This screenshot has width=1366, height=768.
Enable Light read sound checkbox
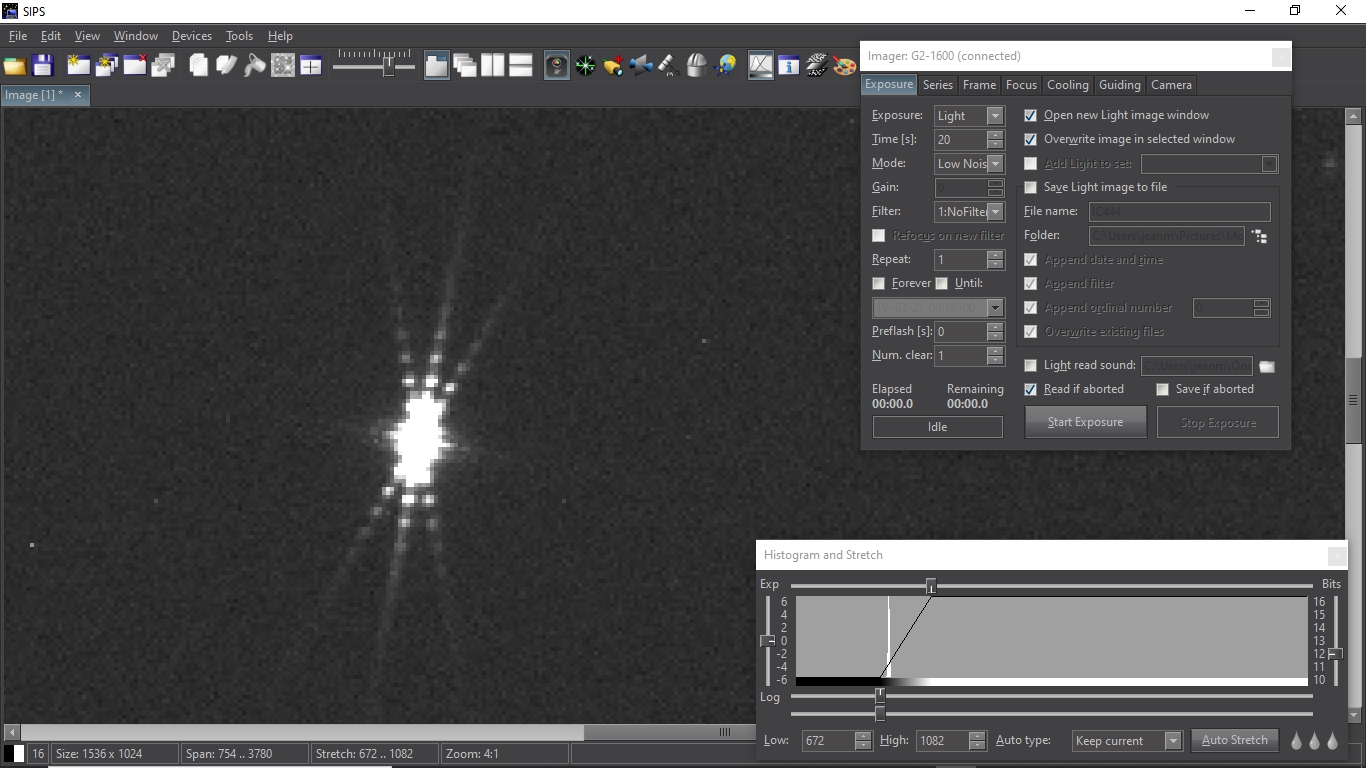[x=1030, y=365]
